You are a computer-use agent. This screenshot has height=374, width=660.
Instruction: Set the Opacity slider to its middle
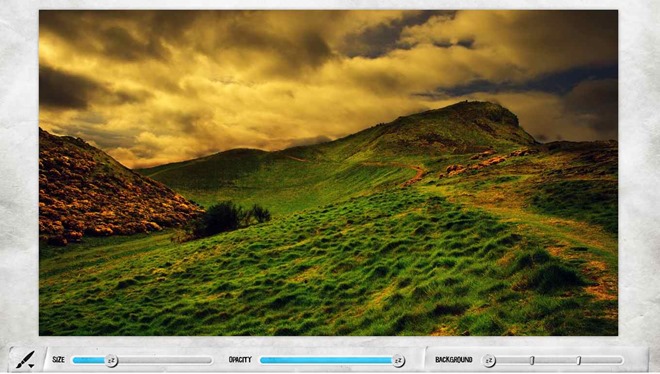click(330, 360)
